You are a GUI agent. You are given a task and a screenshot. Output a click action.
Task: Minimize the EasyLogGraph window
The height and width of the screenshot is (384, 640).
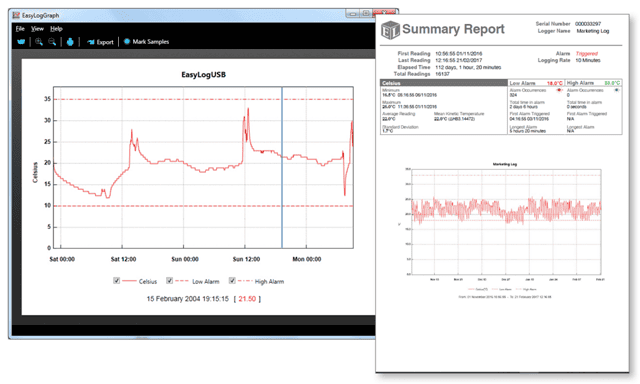pos(353,13)
